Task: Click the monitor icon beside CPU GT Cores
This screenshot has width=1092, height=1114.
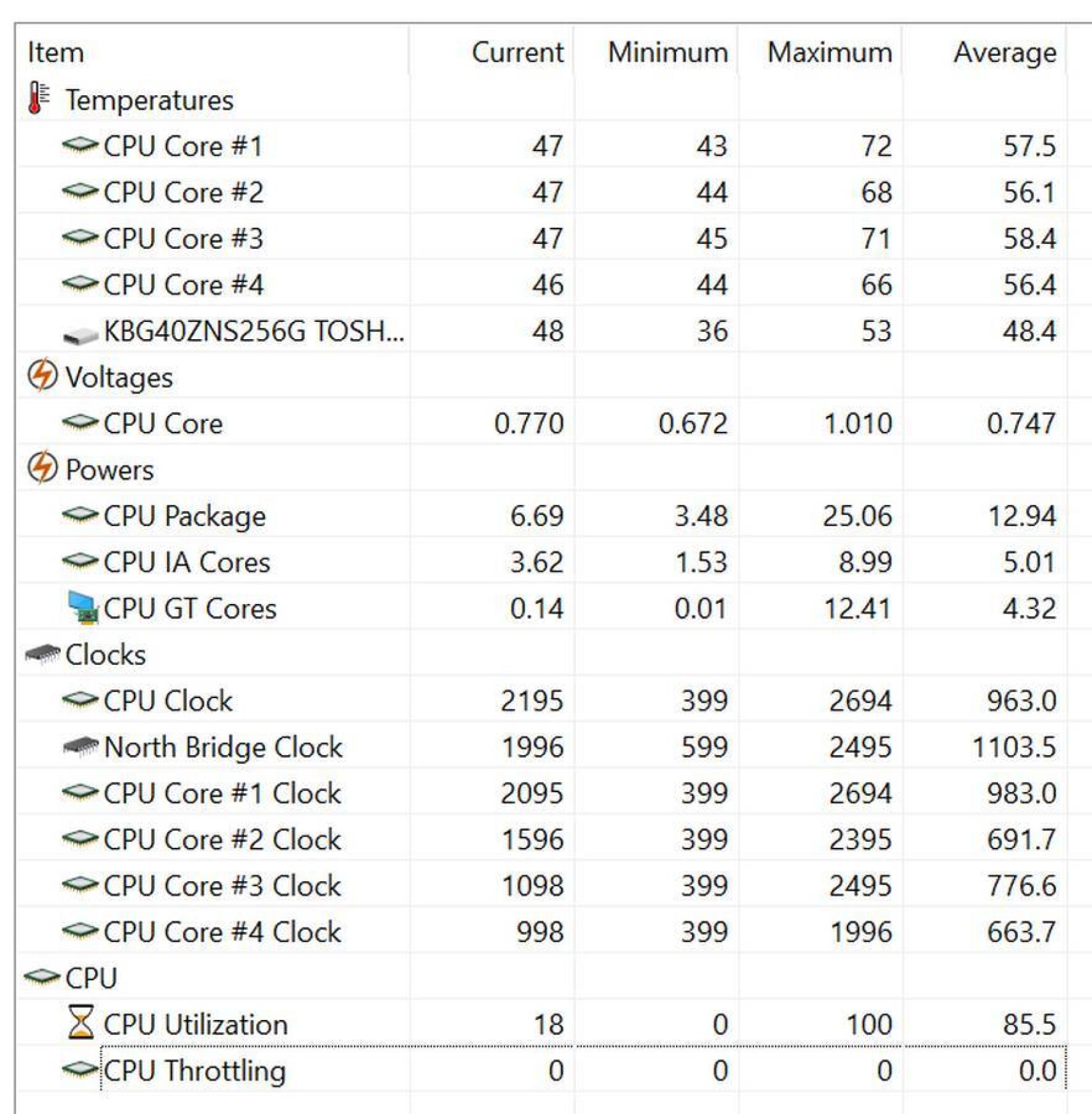Action: point(83,607)
